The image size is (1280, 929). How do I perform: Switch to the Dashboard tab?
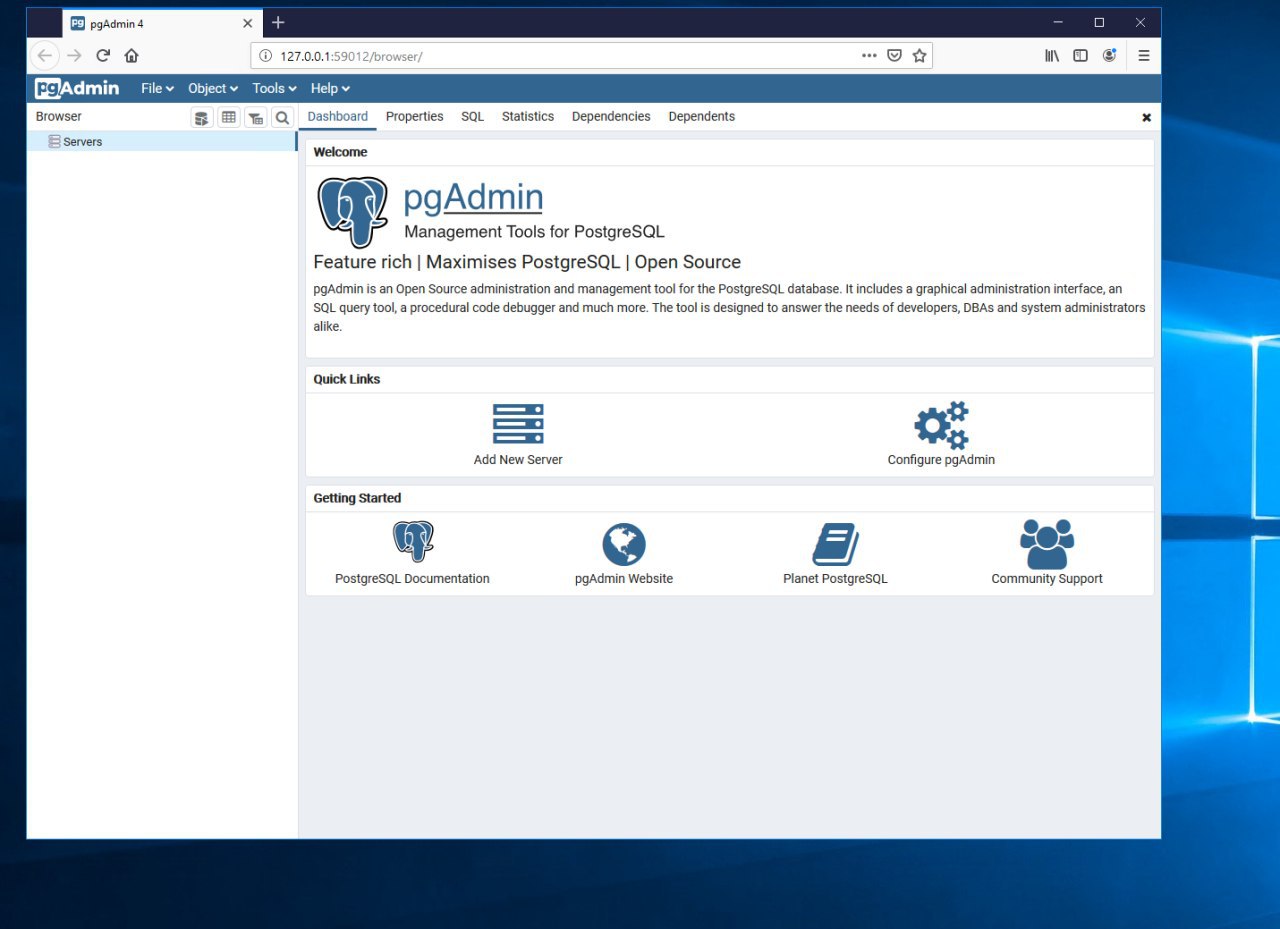coord(338,117)
